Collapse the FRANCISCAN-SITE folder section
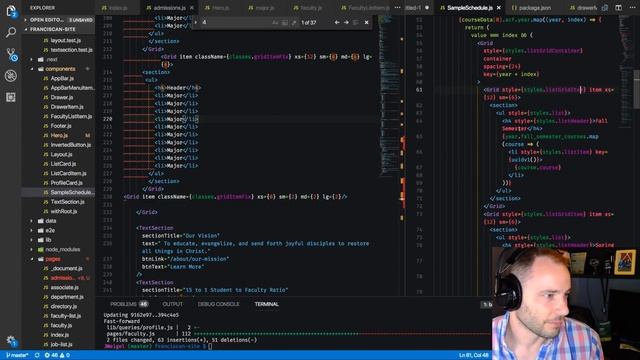The image size is (640, 360). [x=58, y=29]
